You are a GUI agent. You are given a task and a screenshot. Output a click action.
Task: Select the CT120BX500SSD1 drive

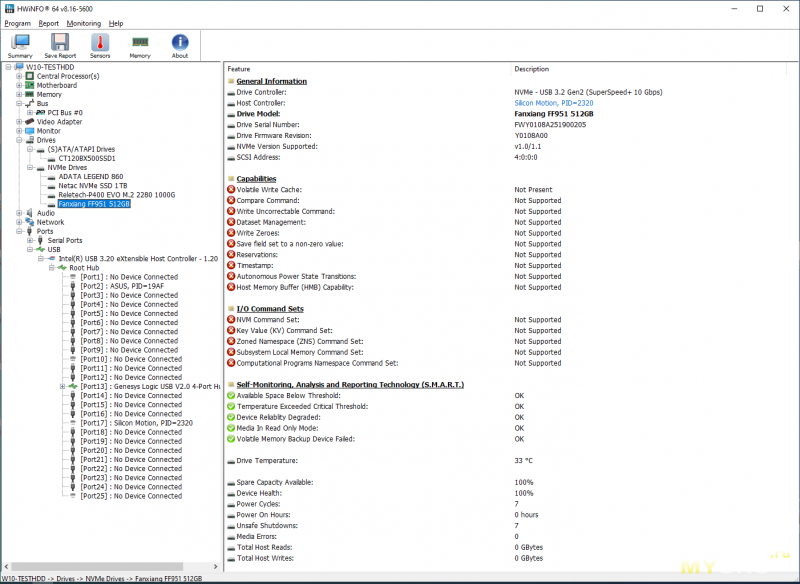click(87, 158)
